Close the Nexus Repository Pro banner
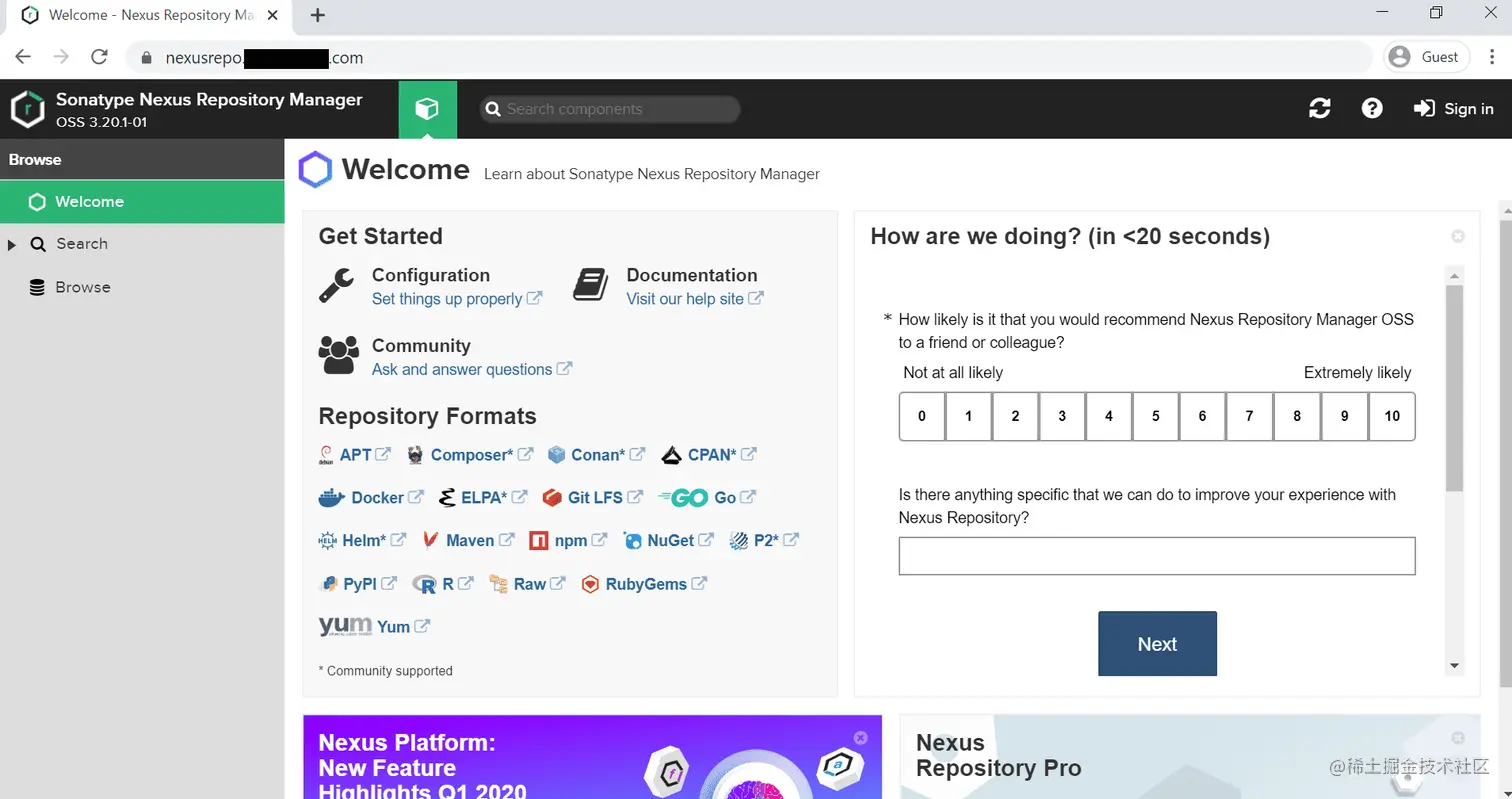Screen dimensions: 1512x799 point(1458,738)
